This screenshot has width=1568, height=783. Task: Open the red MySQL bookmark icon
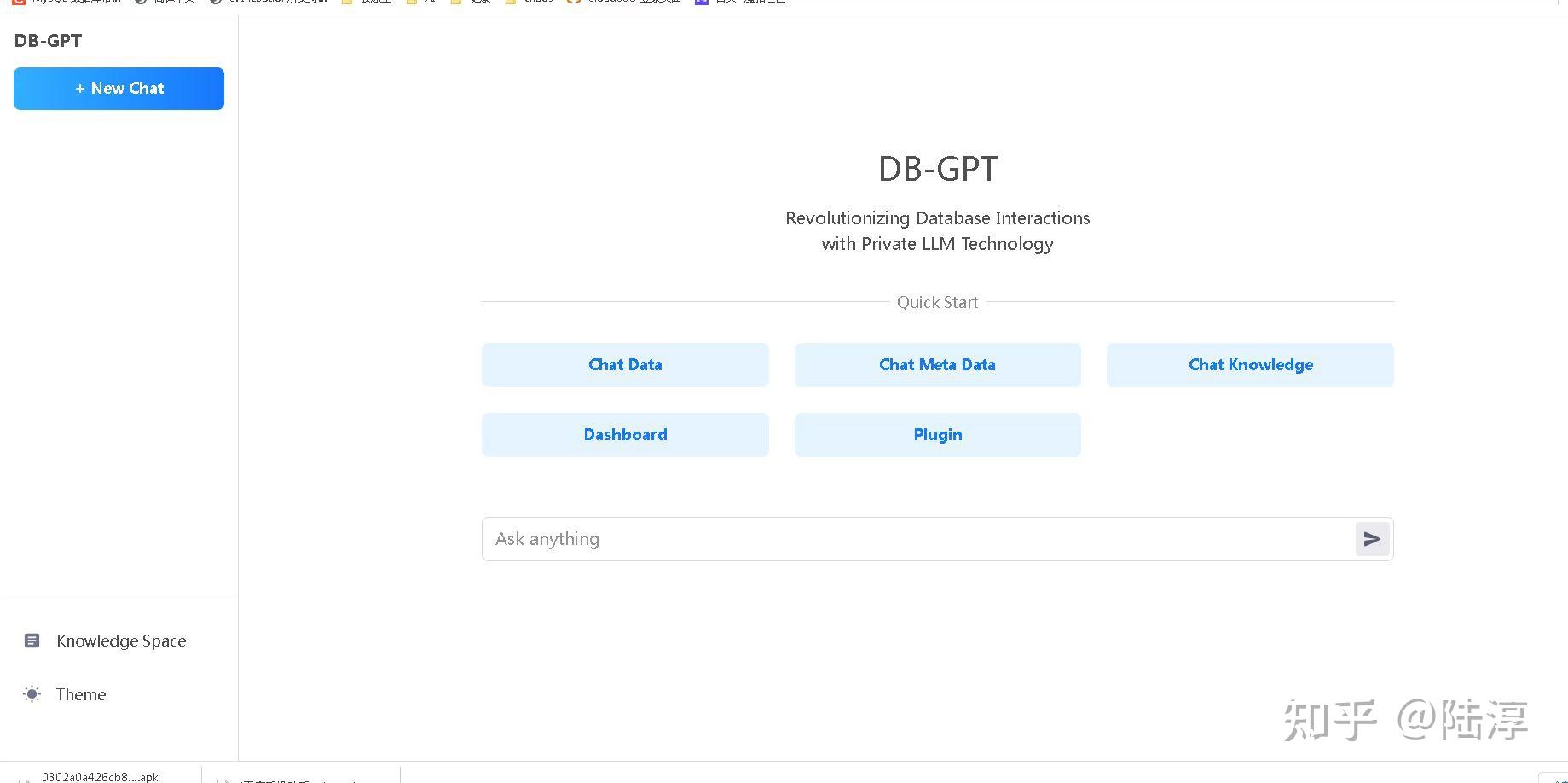19,3
